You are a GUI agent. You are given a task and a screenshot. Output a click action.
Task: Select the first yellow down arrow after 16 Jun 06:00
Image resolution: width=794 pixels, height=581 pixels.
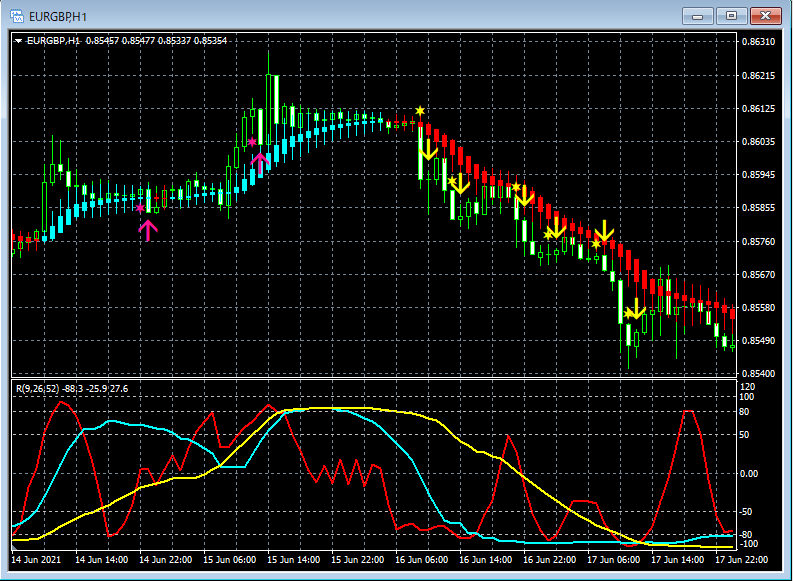pyautogui.click(x=428, y=150)
